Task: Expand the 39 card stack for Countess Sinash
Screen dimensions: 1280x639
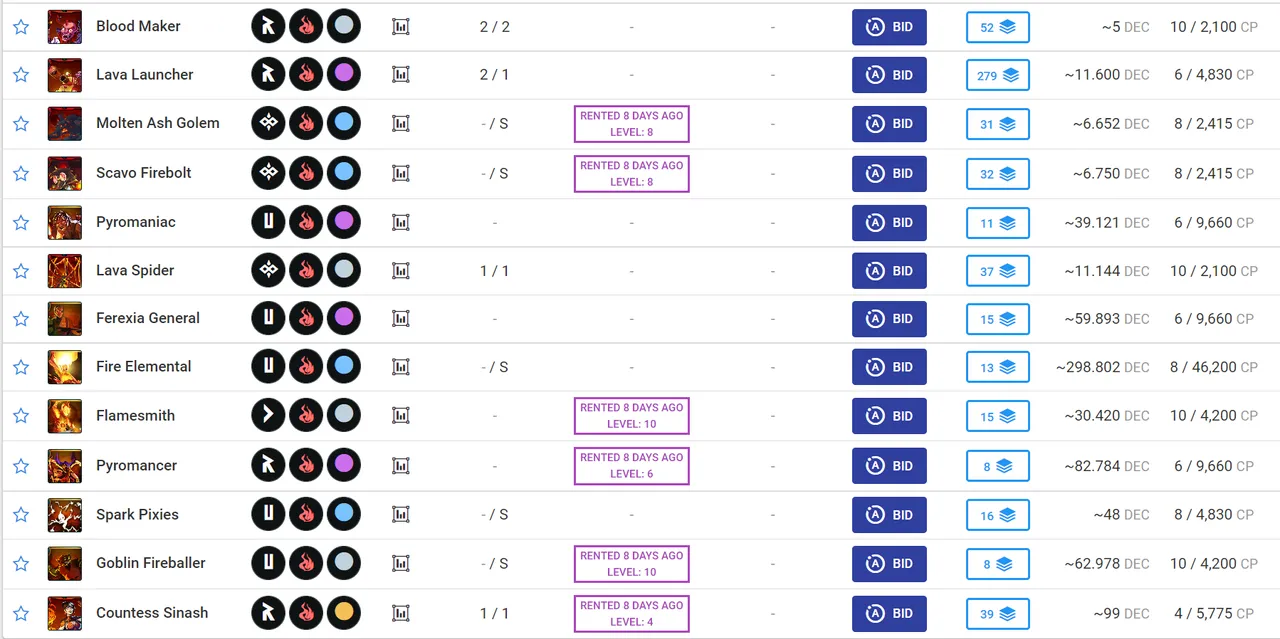Action: (x=997, y=614)
